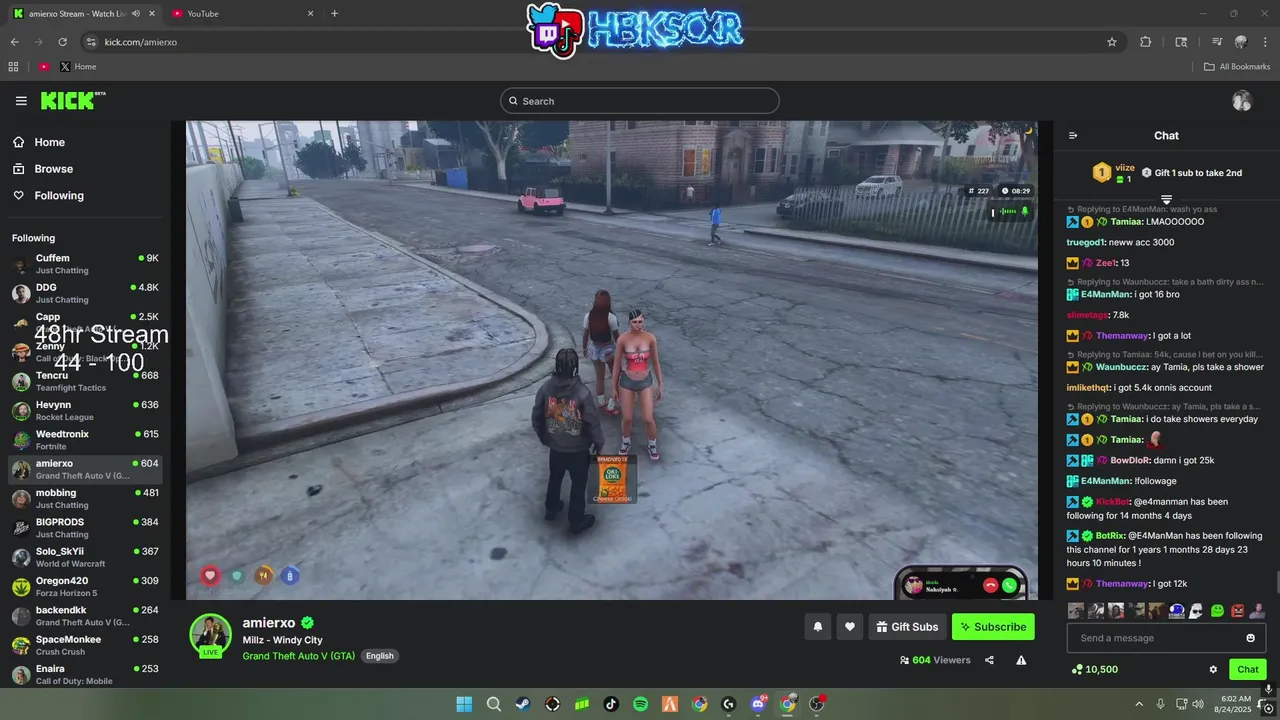This screenshot has width=1280, height=720.
Task: Open Discord from the taskbar
Action: pos(758,704)
